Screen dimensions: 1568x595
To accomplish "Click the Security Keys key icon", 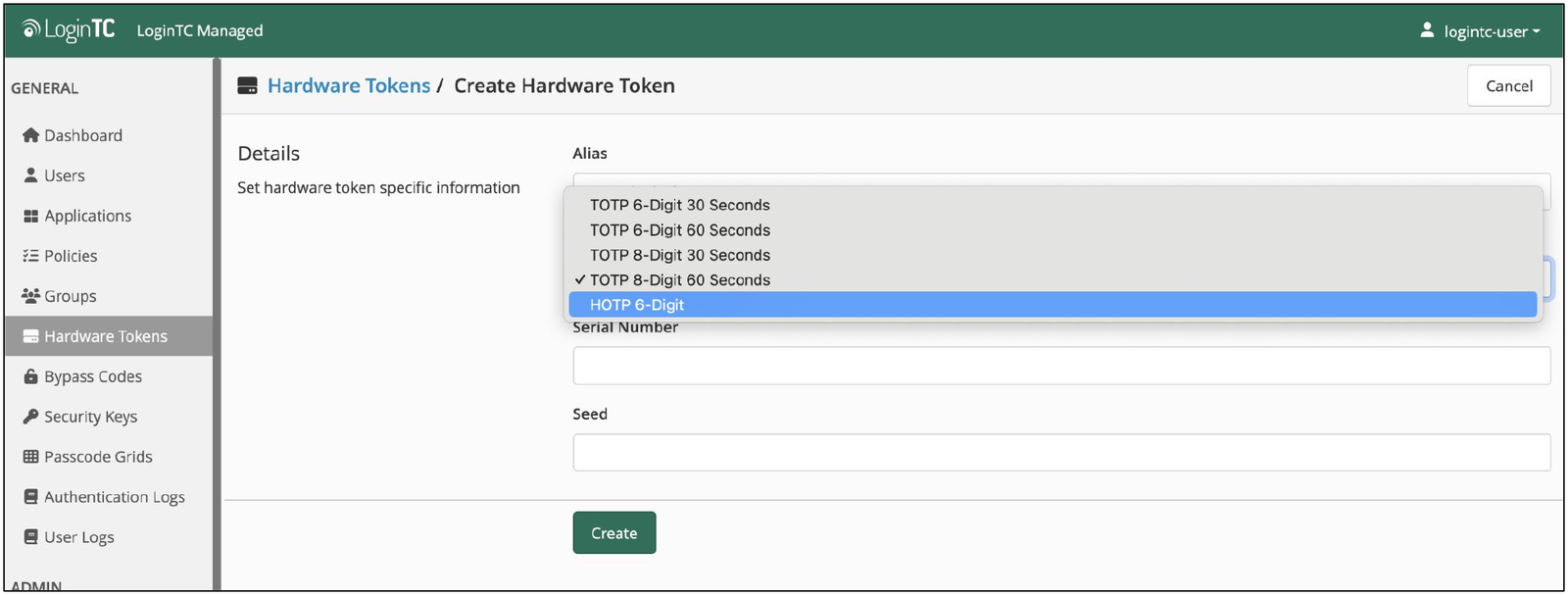I will (30, 417).
